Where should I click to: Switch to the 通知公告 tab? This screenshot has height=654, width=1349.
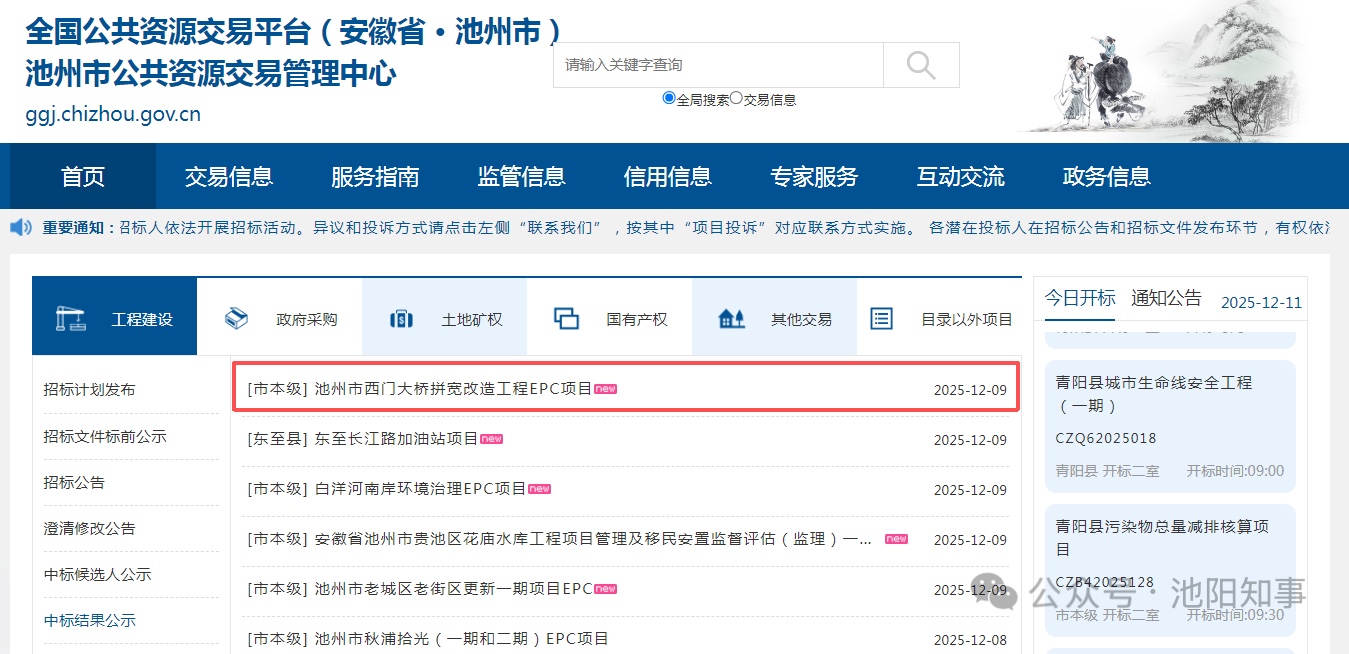(1166, 298)
